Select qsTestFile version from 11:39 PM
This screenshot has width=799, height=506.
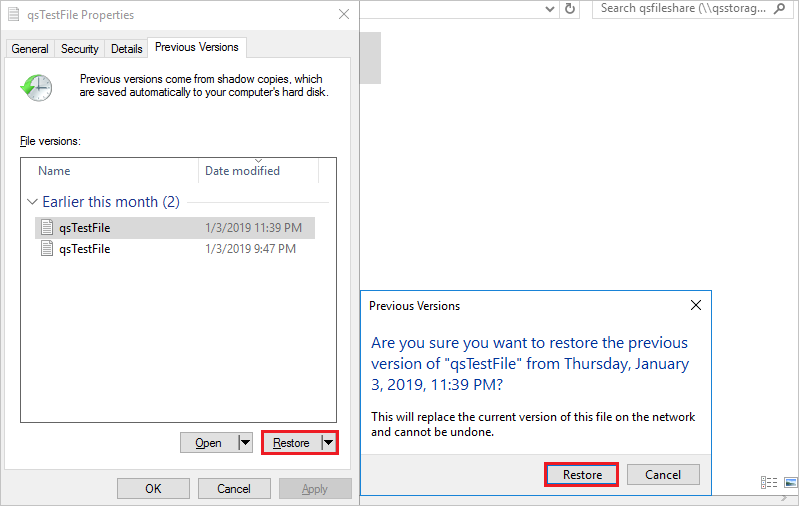(x=175, y=228)
